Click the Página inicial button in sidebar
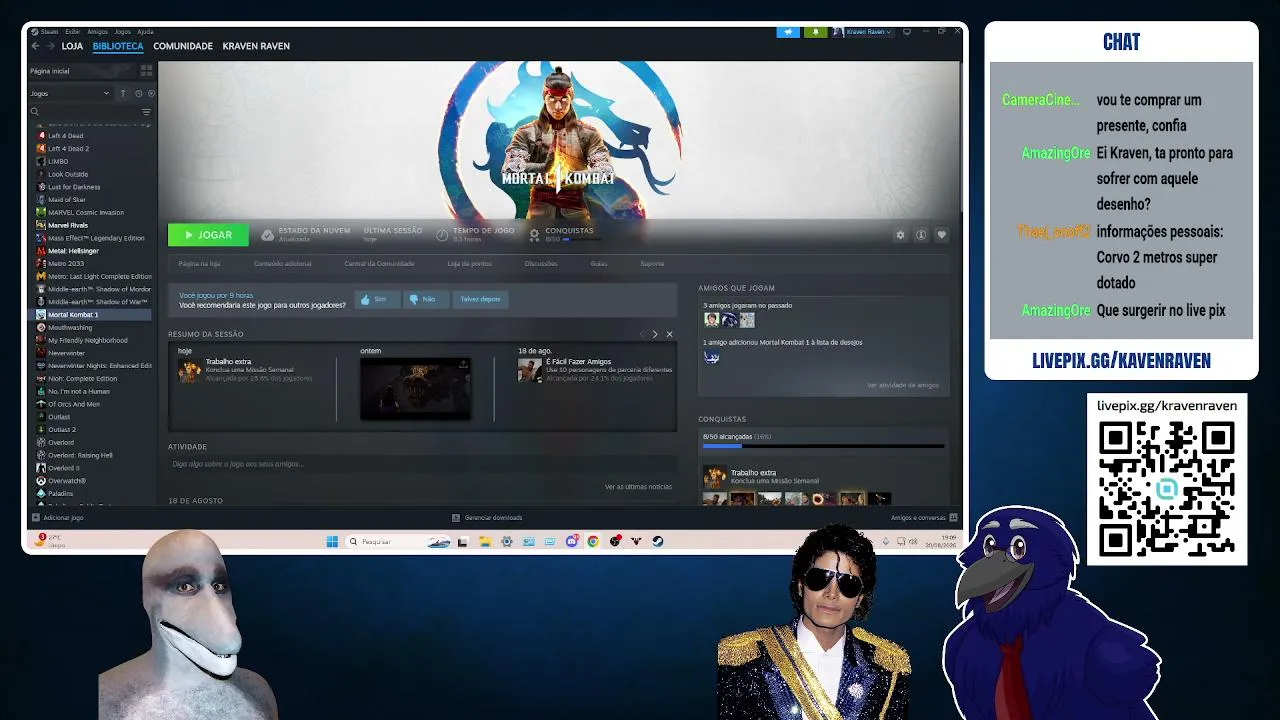 pyautogui.click(x=82, y=71)
